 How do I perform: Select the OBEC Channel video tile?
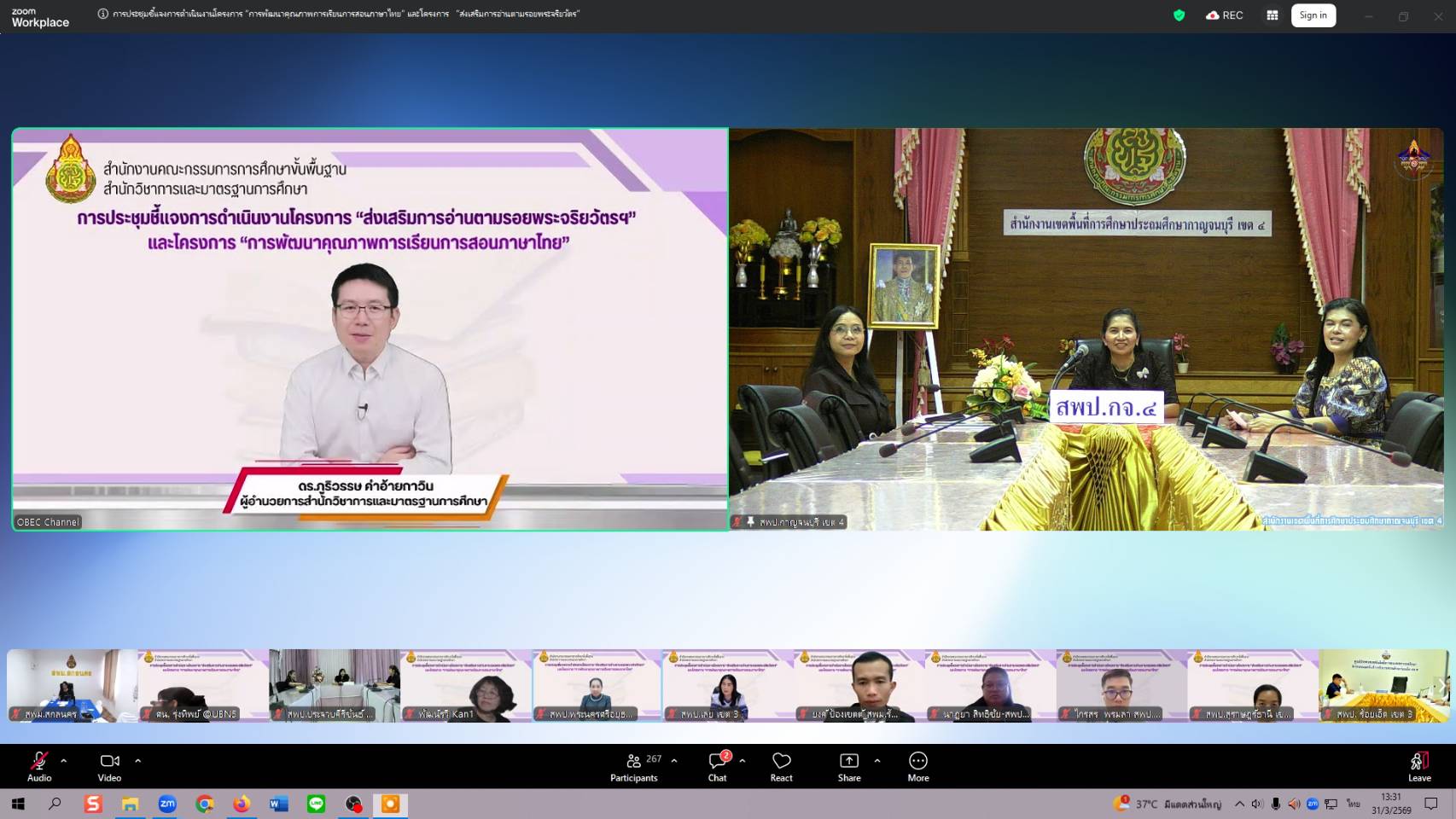[x=370, y=329]
